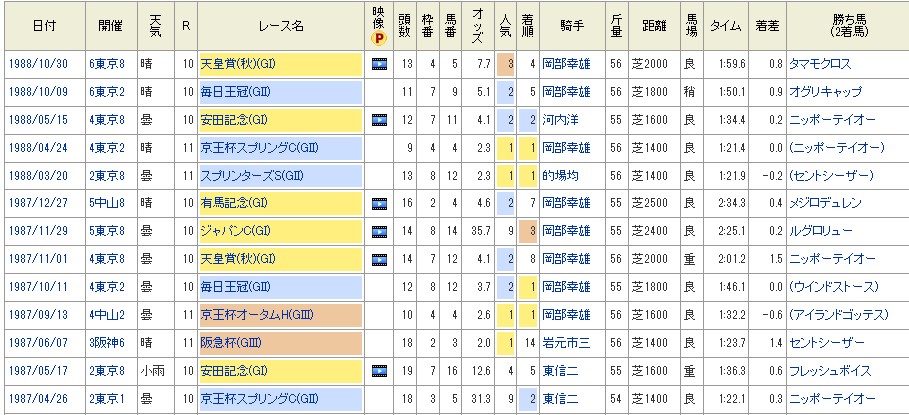Play video for 1988 安田記念 race
This screenshot has height=415, width=909.
click(x=379, y=121)
